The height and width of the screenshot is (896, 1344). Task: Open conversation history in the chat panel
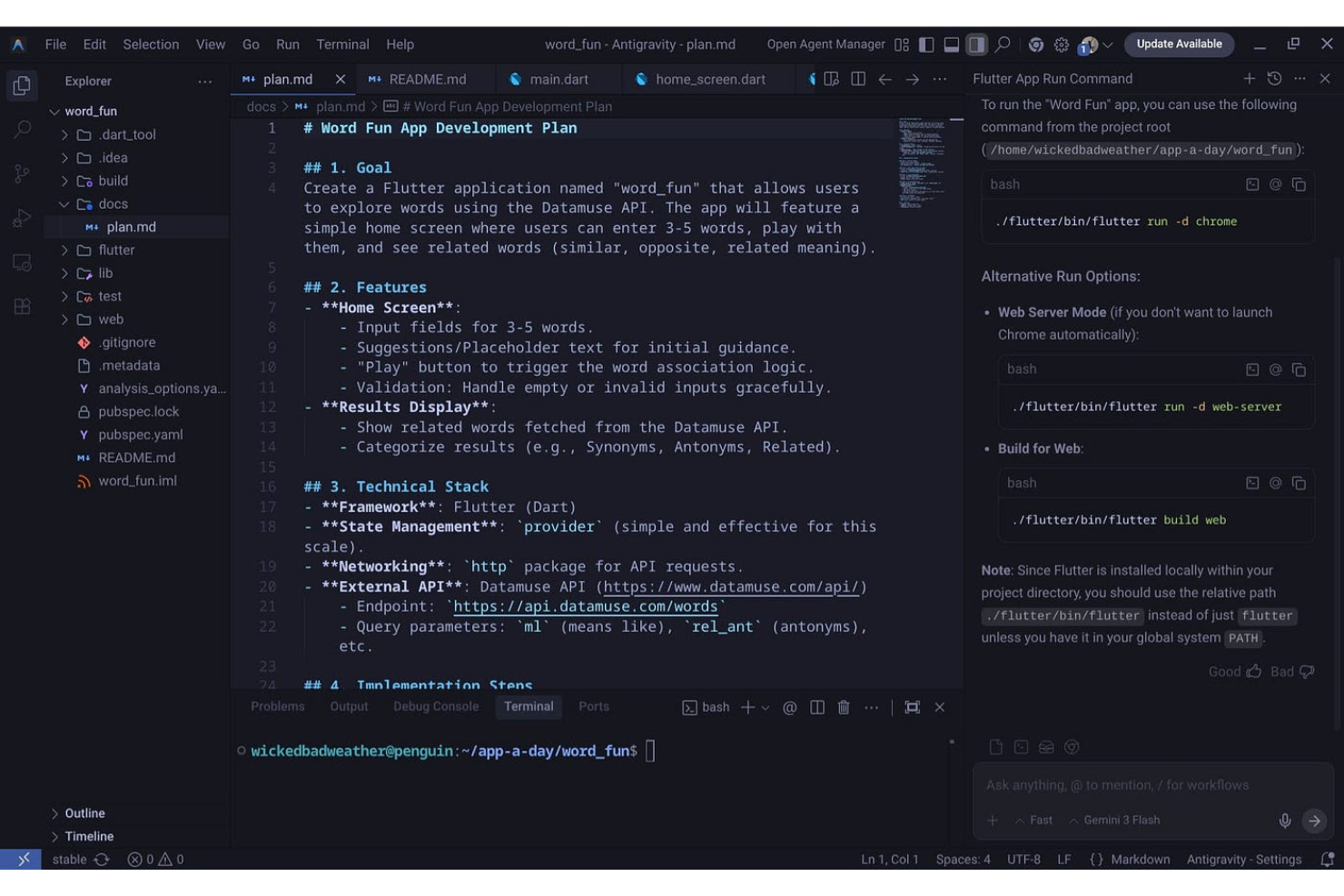[1273, 79]
